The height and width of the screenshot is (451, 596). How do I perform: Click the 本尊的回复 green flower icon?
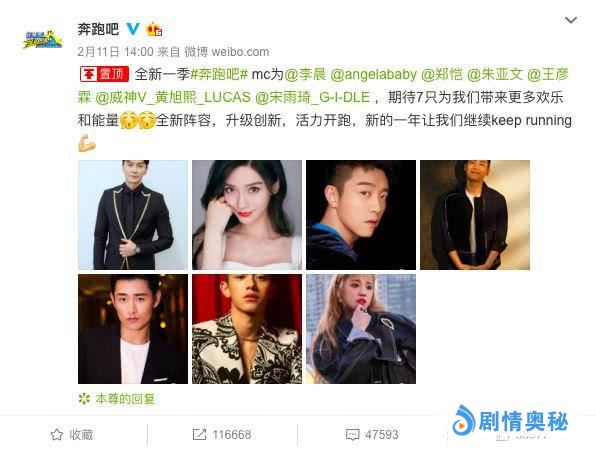point(84,399)
